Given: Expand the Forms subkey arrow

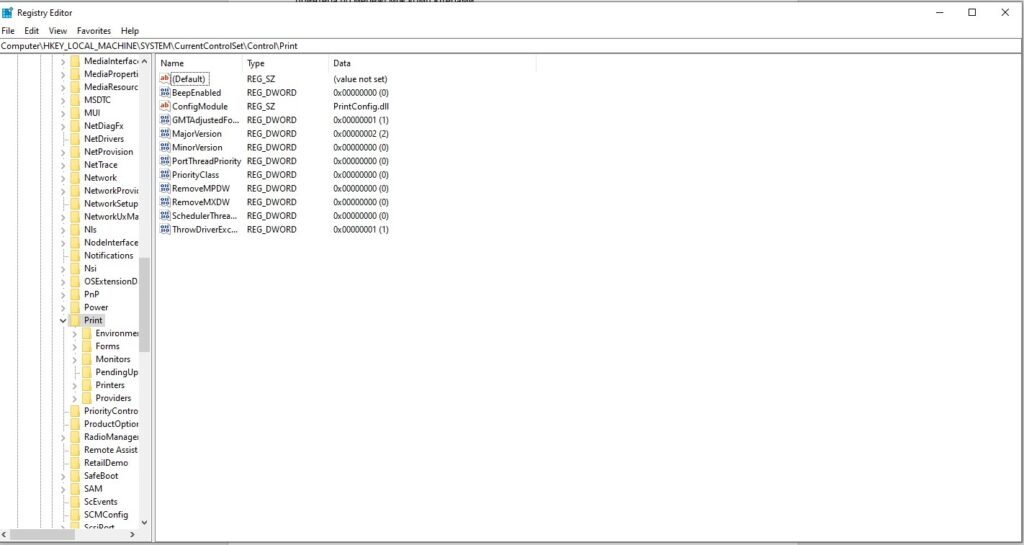Looking at the screenshot, I should pyautogui.click(x=75, y=346).
